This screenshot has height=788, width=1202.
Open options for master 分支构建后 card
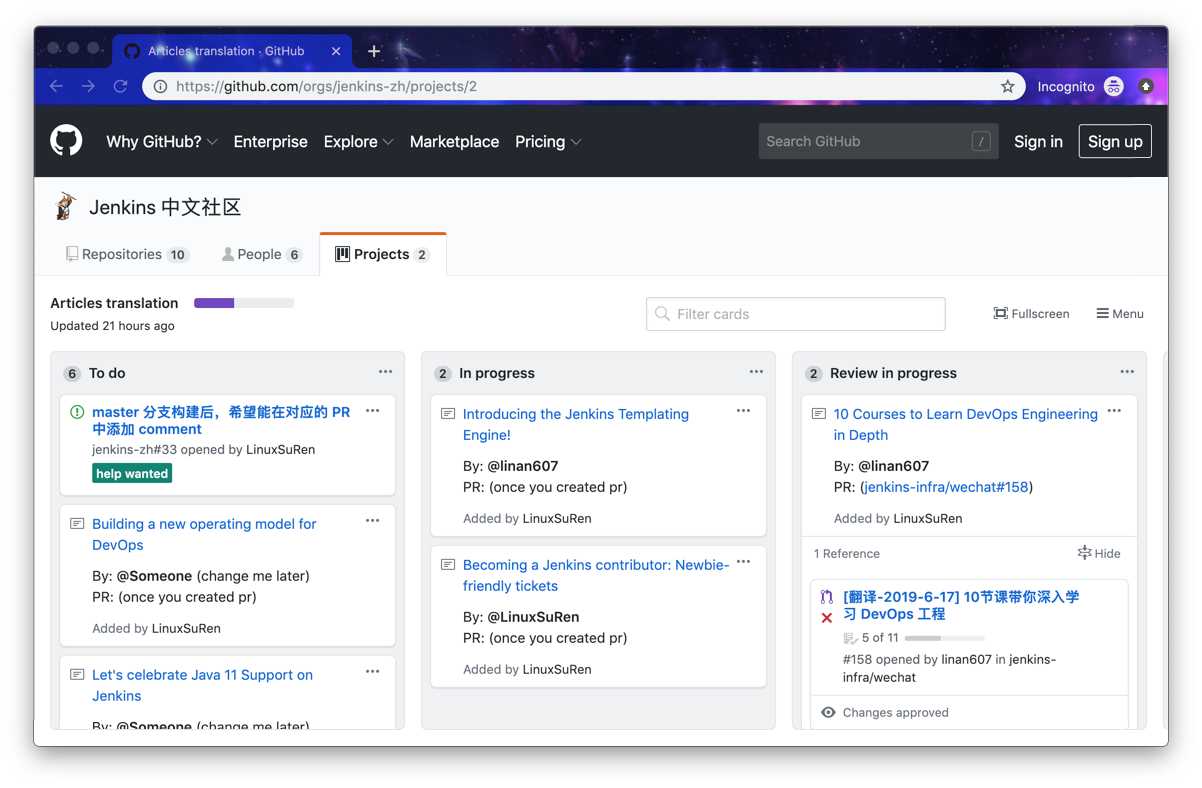tap(372, 411)
